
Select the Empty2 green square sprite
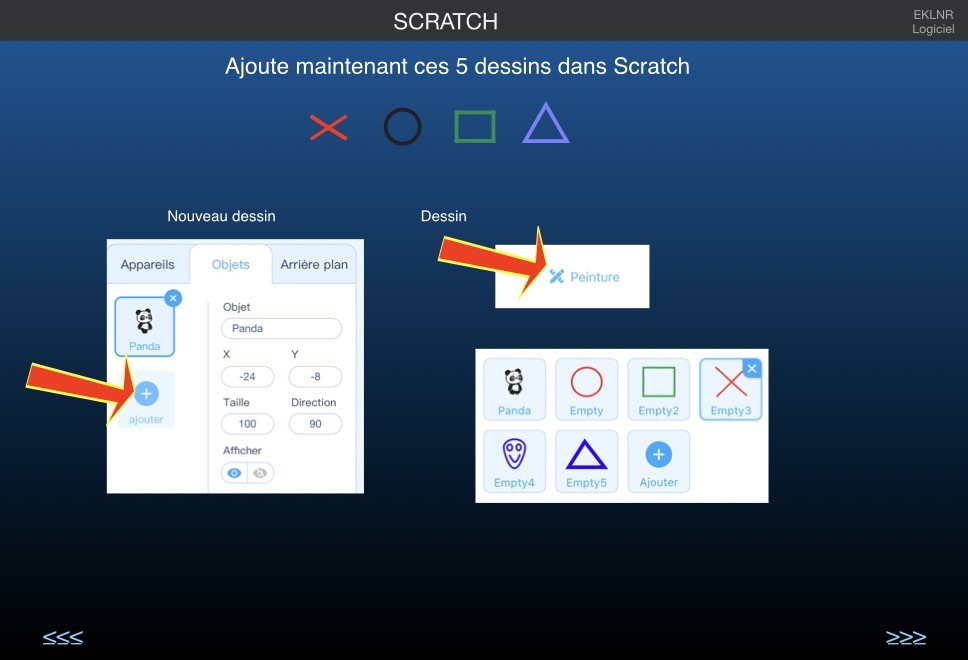point(659,390)
